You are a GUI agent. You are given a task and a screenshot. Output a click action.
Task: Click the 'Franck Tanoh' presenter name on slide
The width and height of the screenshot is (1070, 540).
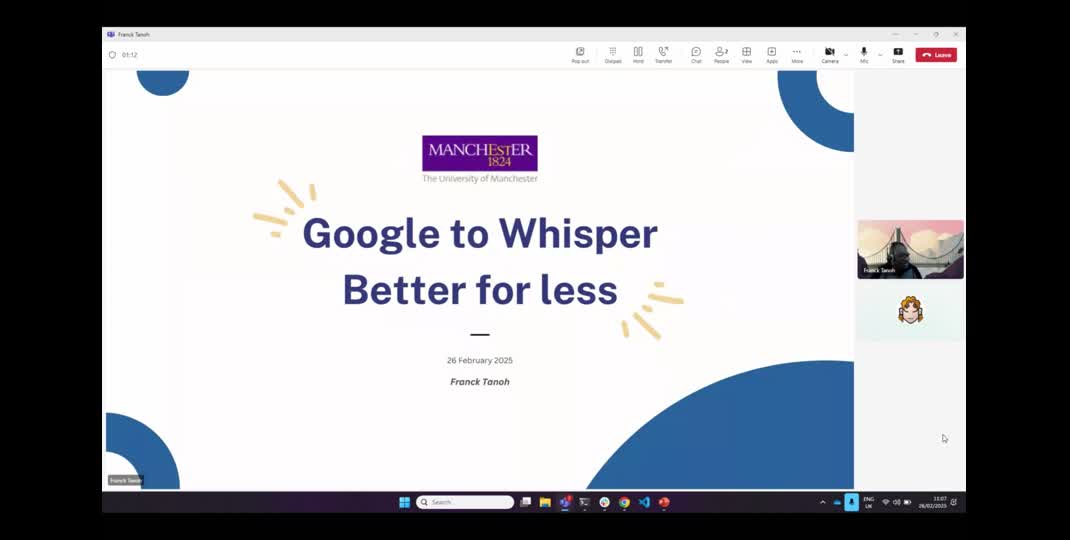(480, 382)
